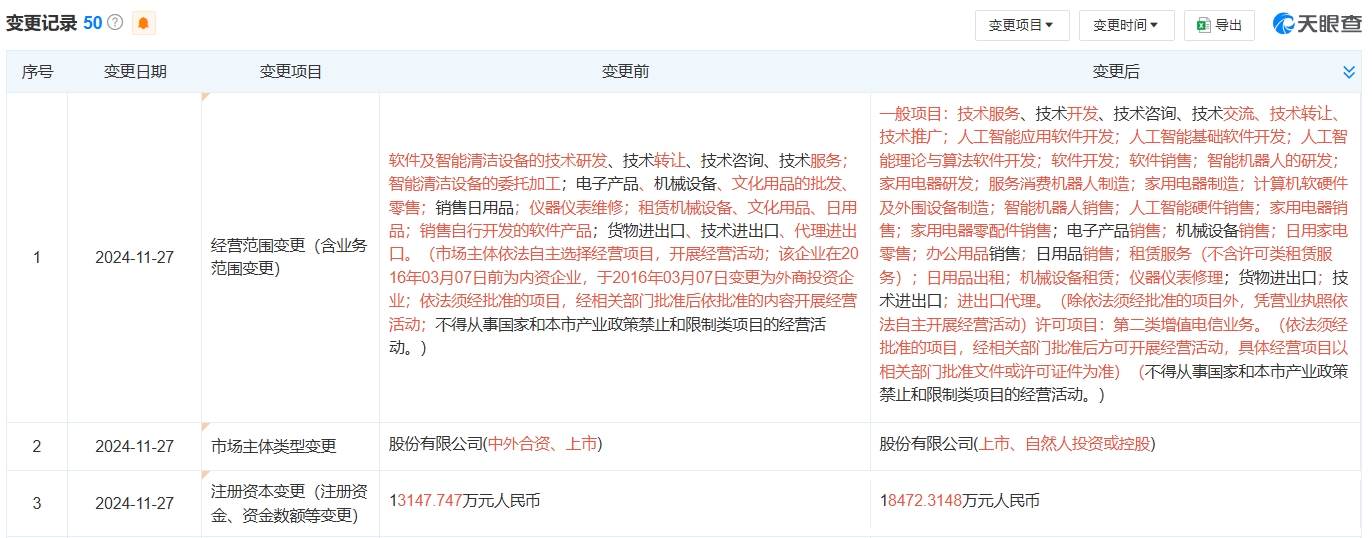Click the 天眼查 logo
The height and width of the screenshot is (538, 1372).
click(1316, 24)
